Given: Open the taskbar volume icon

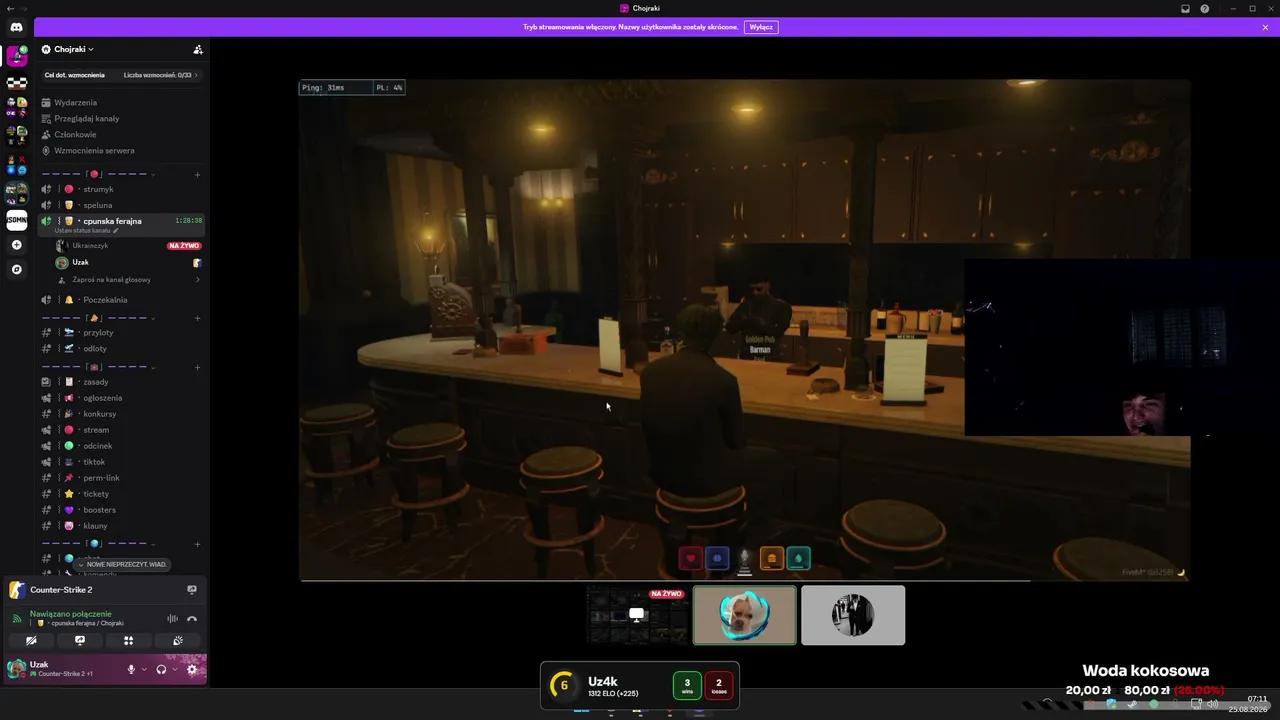Looking at the screenshot, I should 1213,704.
